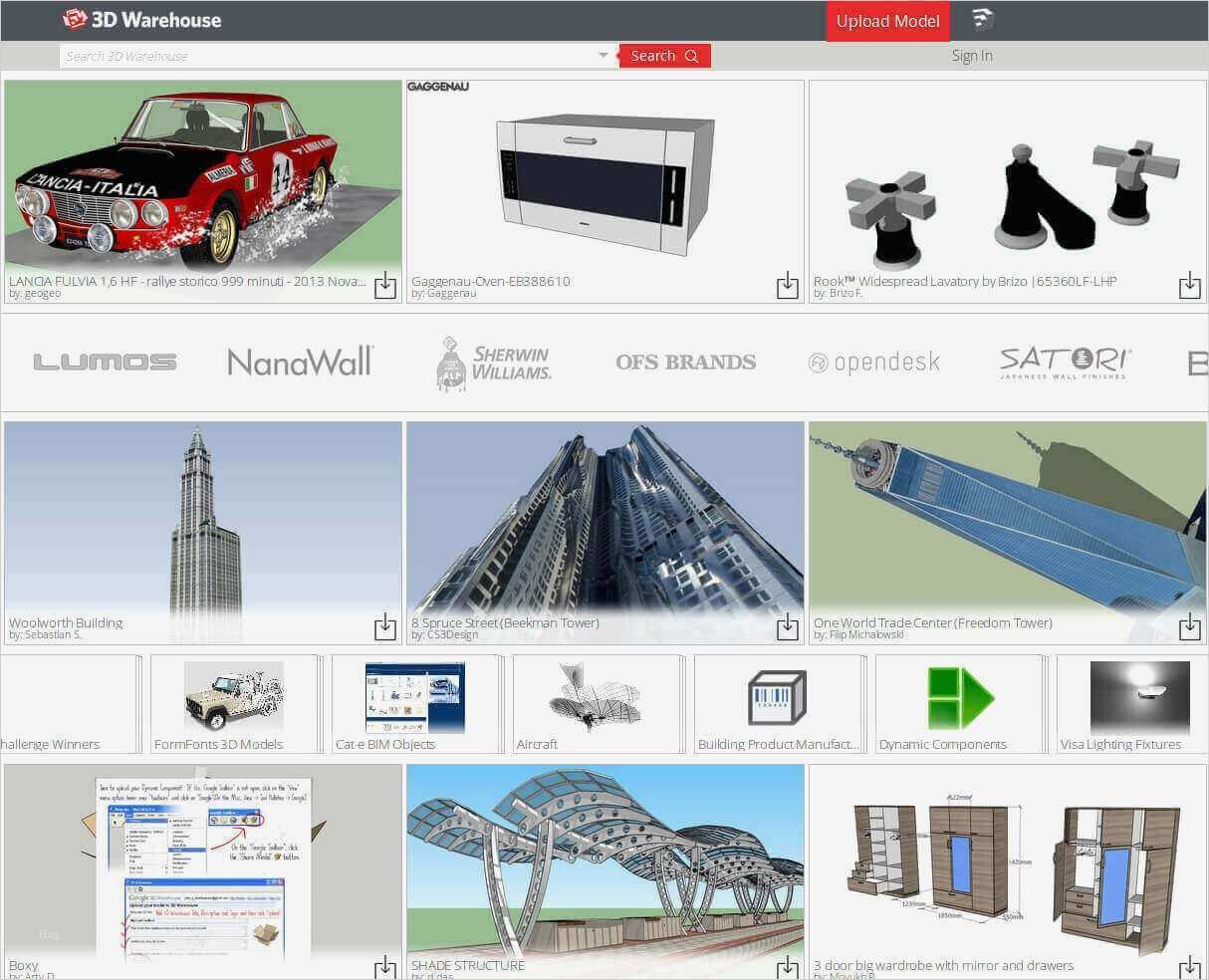
Task: Open the Woolworth Building thumbnail
Action: pos(203,516)
